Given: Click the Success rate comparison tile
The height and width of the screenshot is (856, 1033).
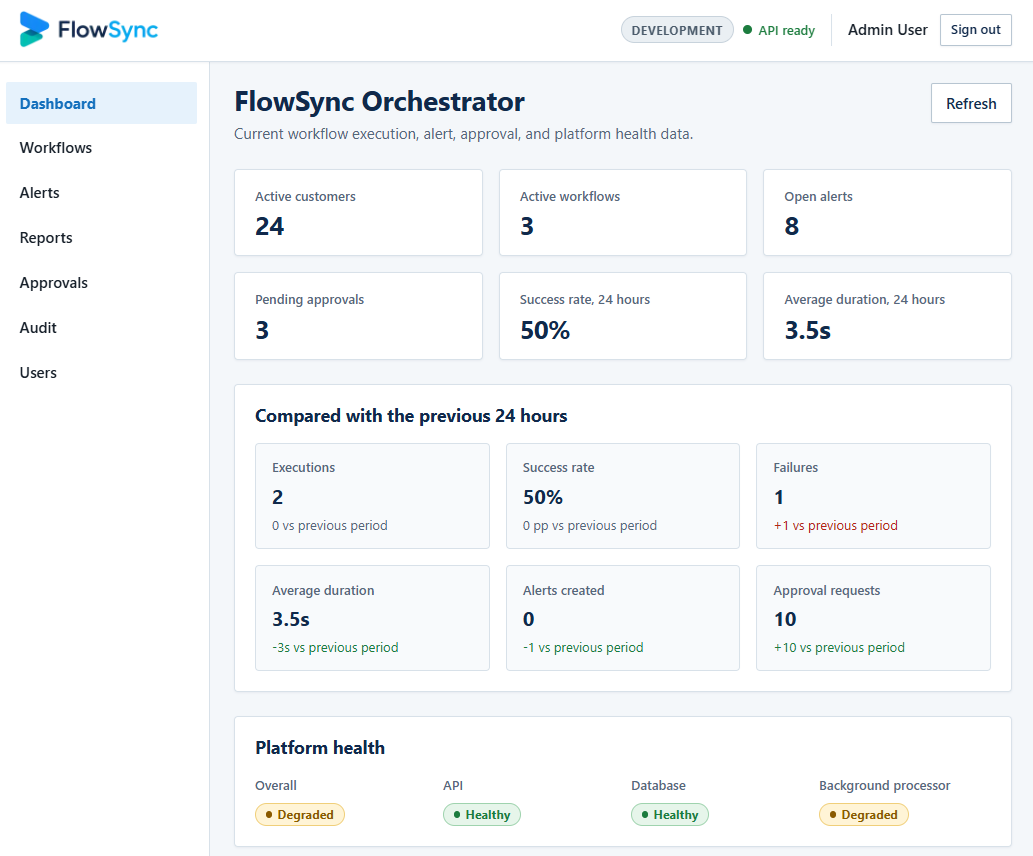Looking at the screenshot, I should point(623,496).
